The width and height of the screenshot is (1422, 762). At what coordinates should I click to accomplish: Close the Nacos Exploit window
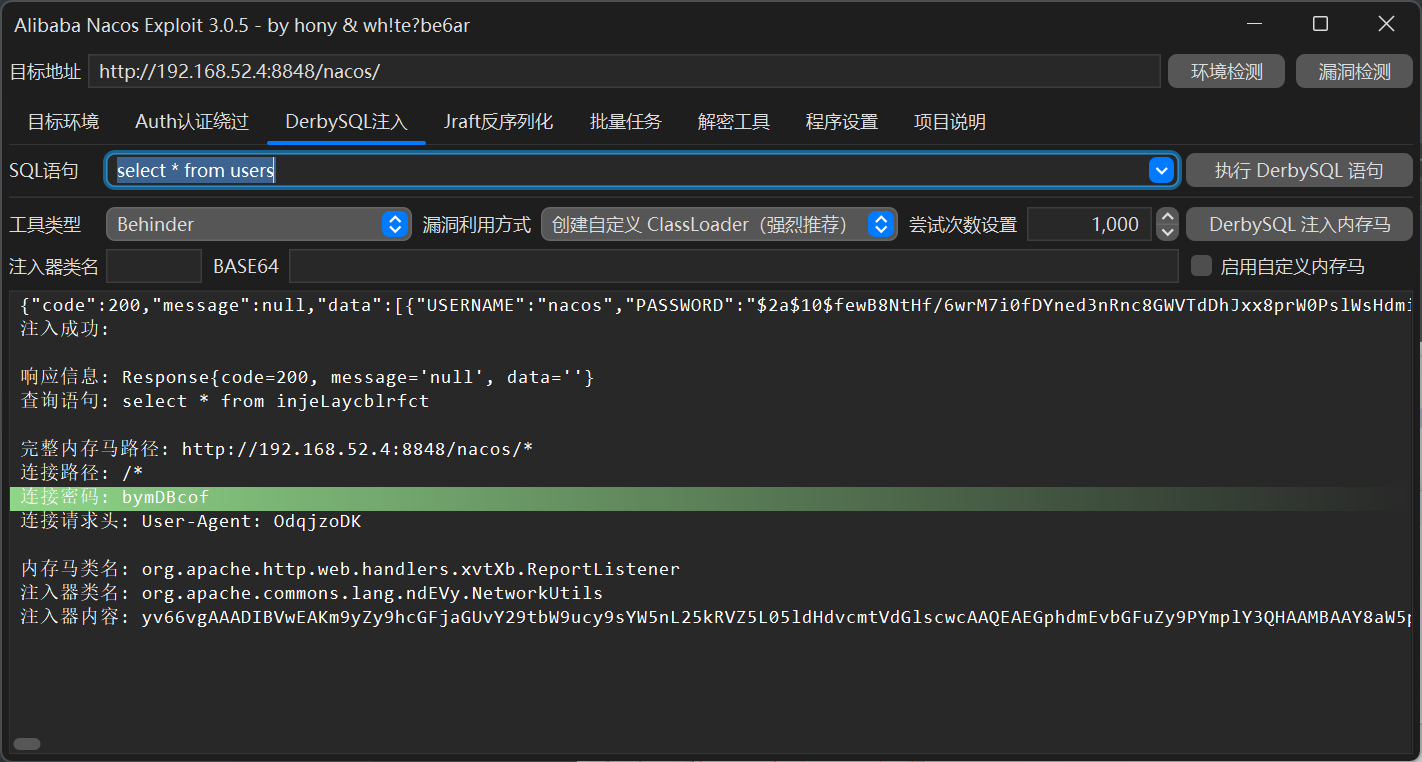(1386, 24)
